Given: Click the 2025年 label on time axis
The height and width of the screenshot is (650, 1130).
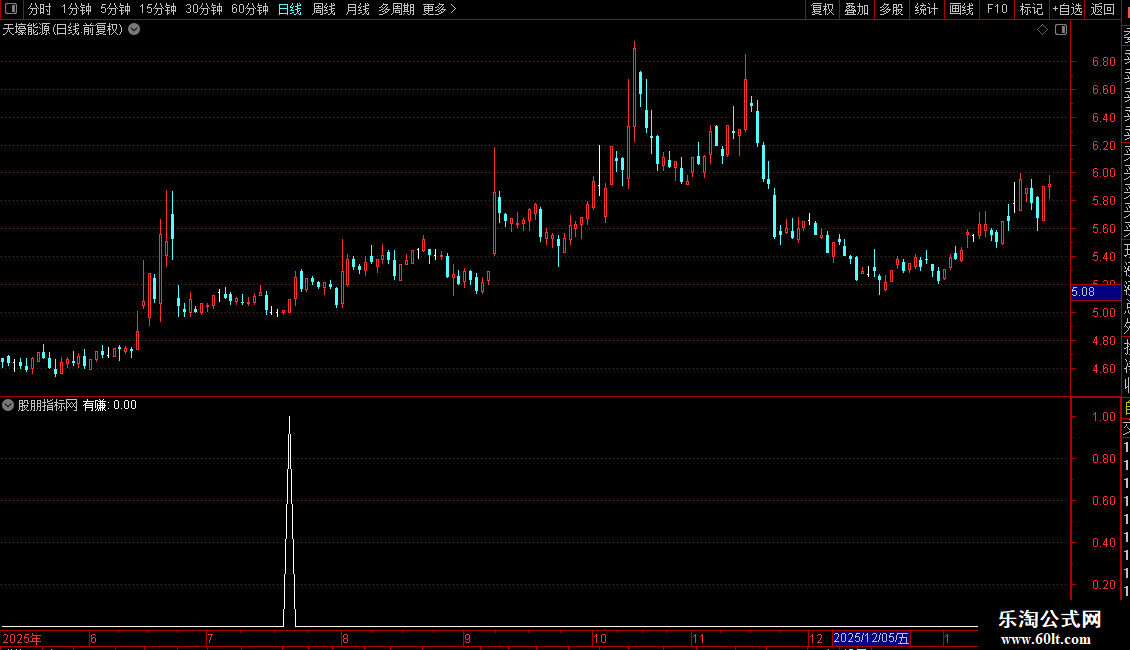Looking at the screenshot, I should click(22, 638).
